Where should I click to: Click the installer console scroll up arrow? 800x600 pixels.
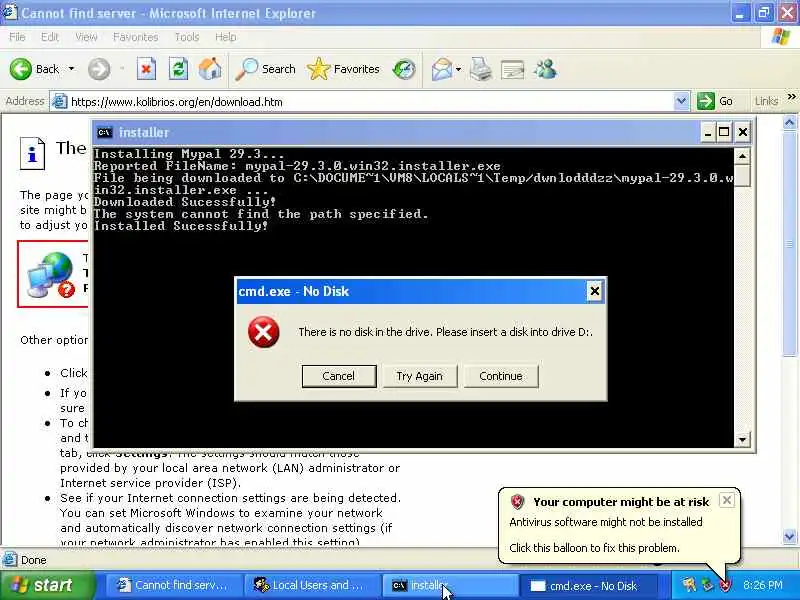742,156
